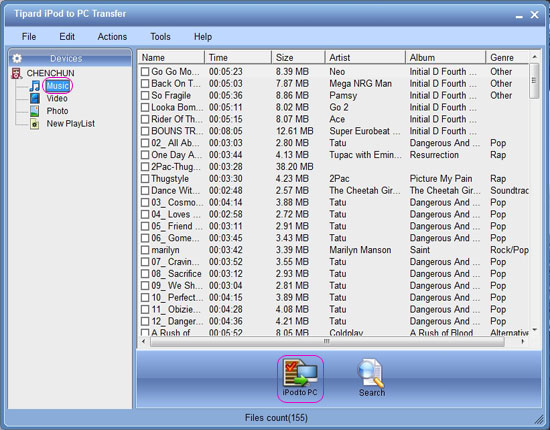This screenshot has width=550, height=430.
Task: Click the iPod to PC transfer icon
Action: [x=300, y=373]
